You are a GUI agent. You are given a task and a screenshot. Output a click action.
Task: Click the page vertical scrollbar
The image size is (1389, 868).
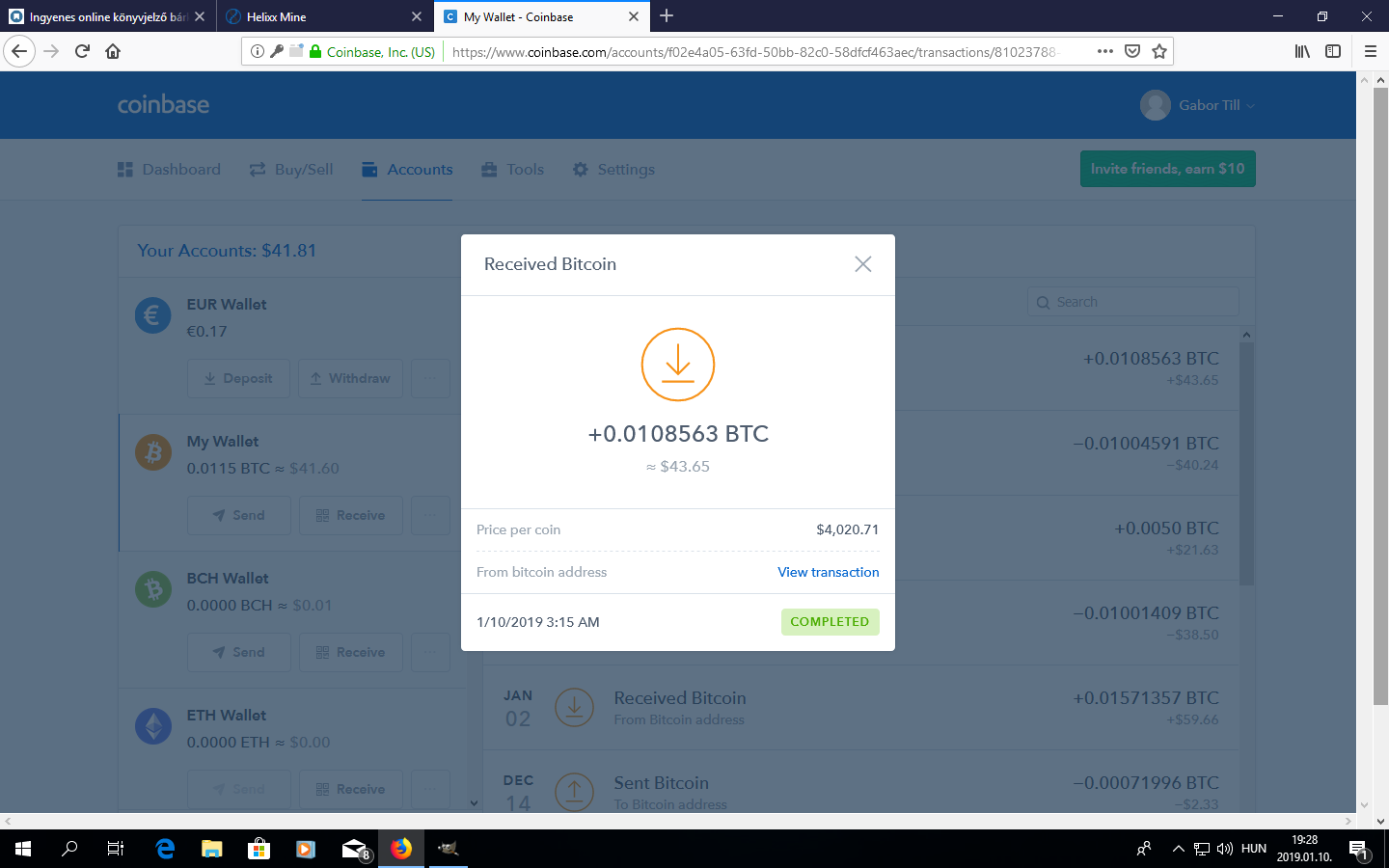click(1380, 396)
